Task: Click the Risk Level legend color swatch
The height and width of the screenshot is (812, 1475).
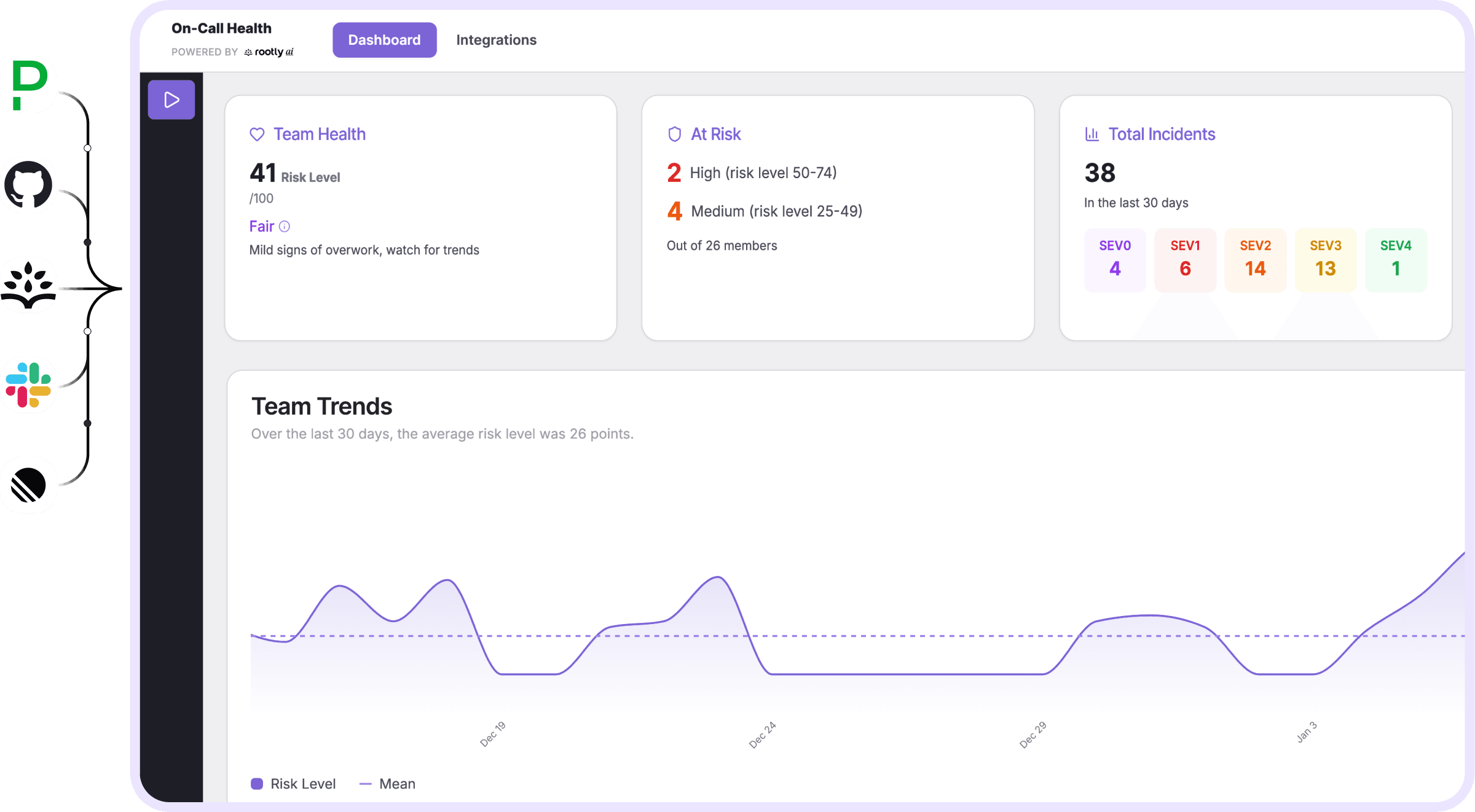Action: (257, 783)
